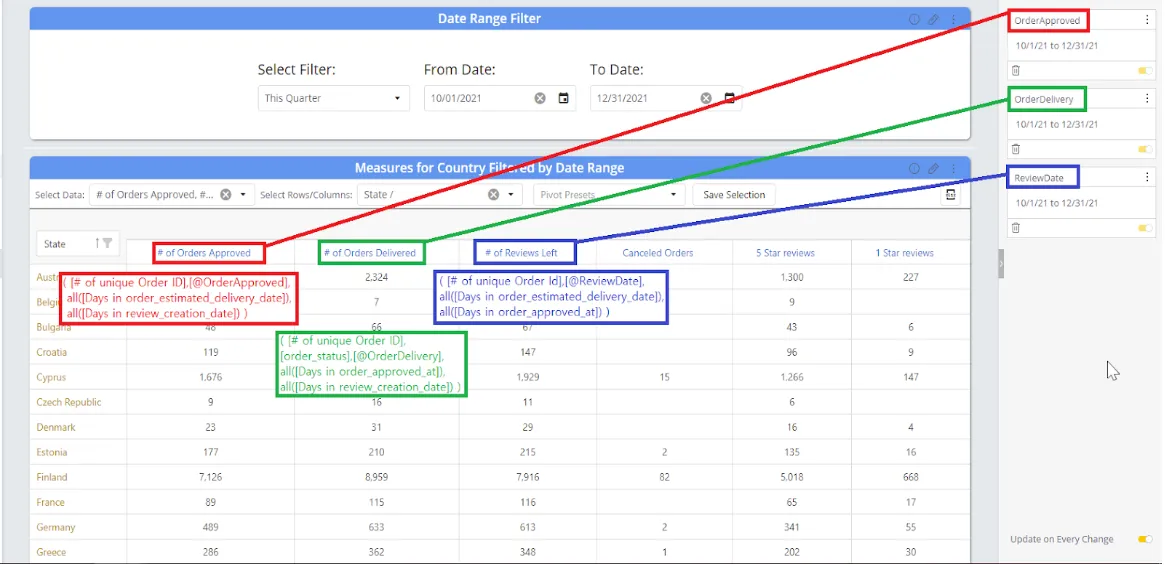Viewport: 1165px width, 565px height.
Task: Click the Canceled Orders column header
Action: click(x=658, y=253)
